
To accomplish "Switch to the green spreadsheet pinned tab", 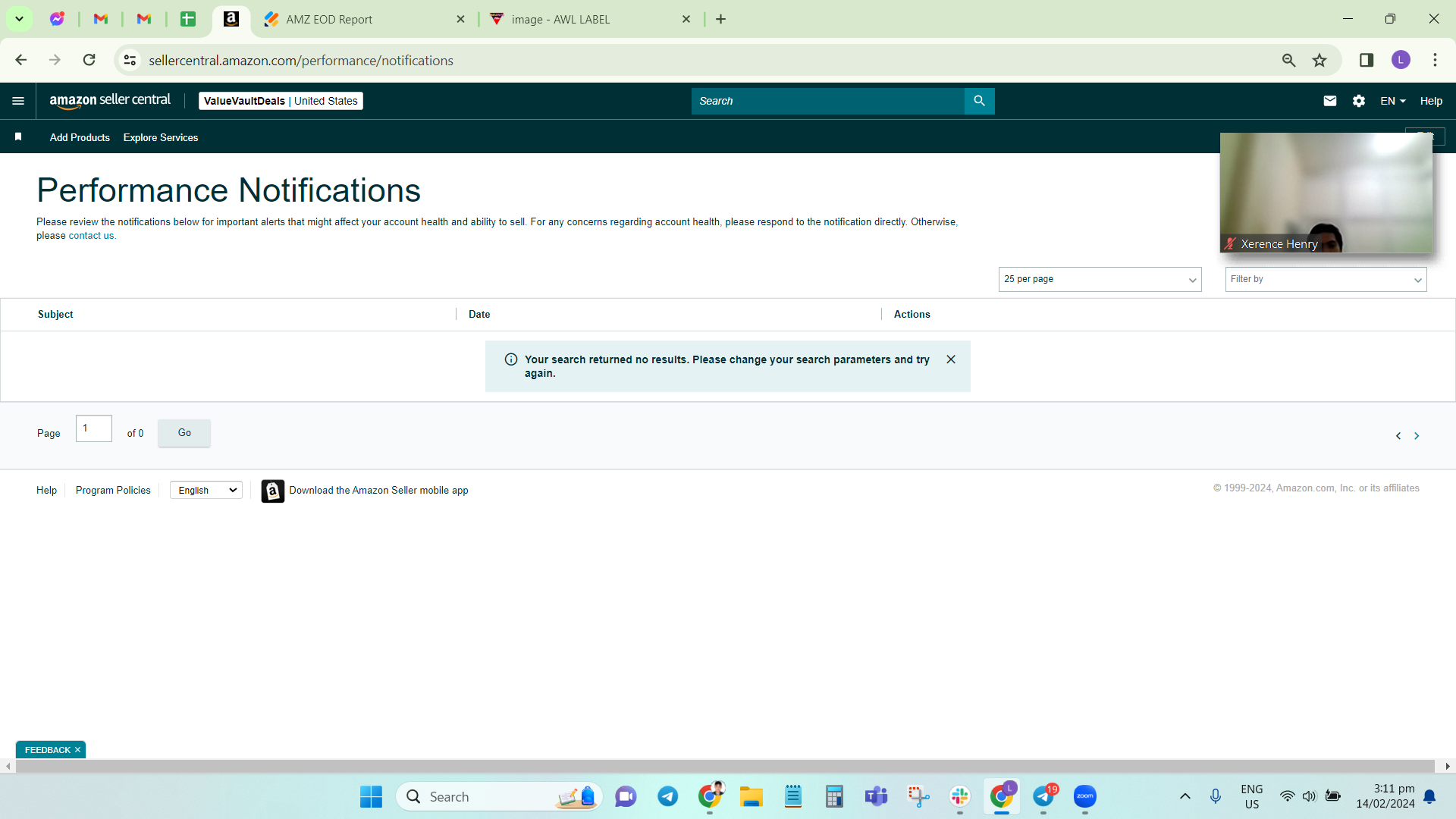I will click(187, 19).
